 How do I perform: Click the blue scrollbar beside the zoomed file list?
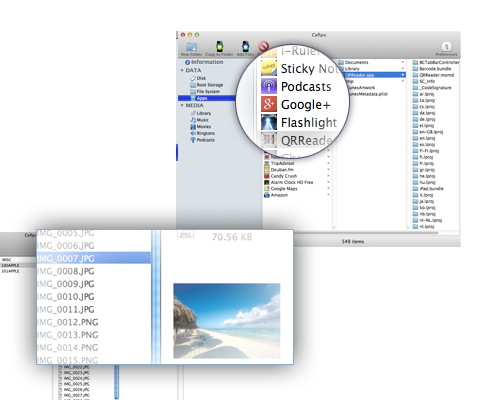pyautogui.click(x=156, y=297)
